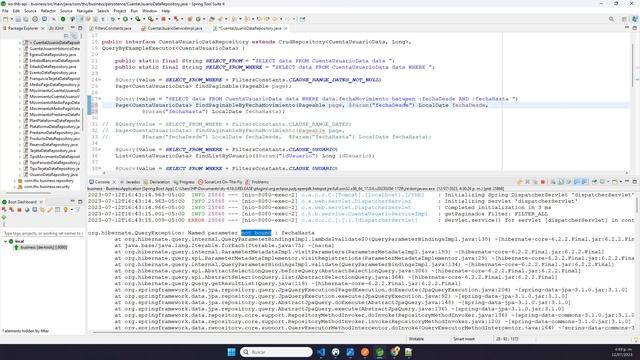Viewport: 640px width, 360px height.
Task: Open Visual Studio Code from taskbar
Action: (321, 352)
